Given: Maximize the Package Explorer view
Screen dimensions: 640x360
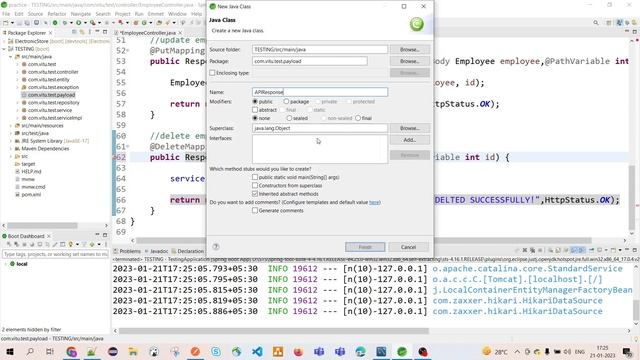Looking at the screenshot, I should coord(105,32).
